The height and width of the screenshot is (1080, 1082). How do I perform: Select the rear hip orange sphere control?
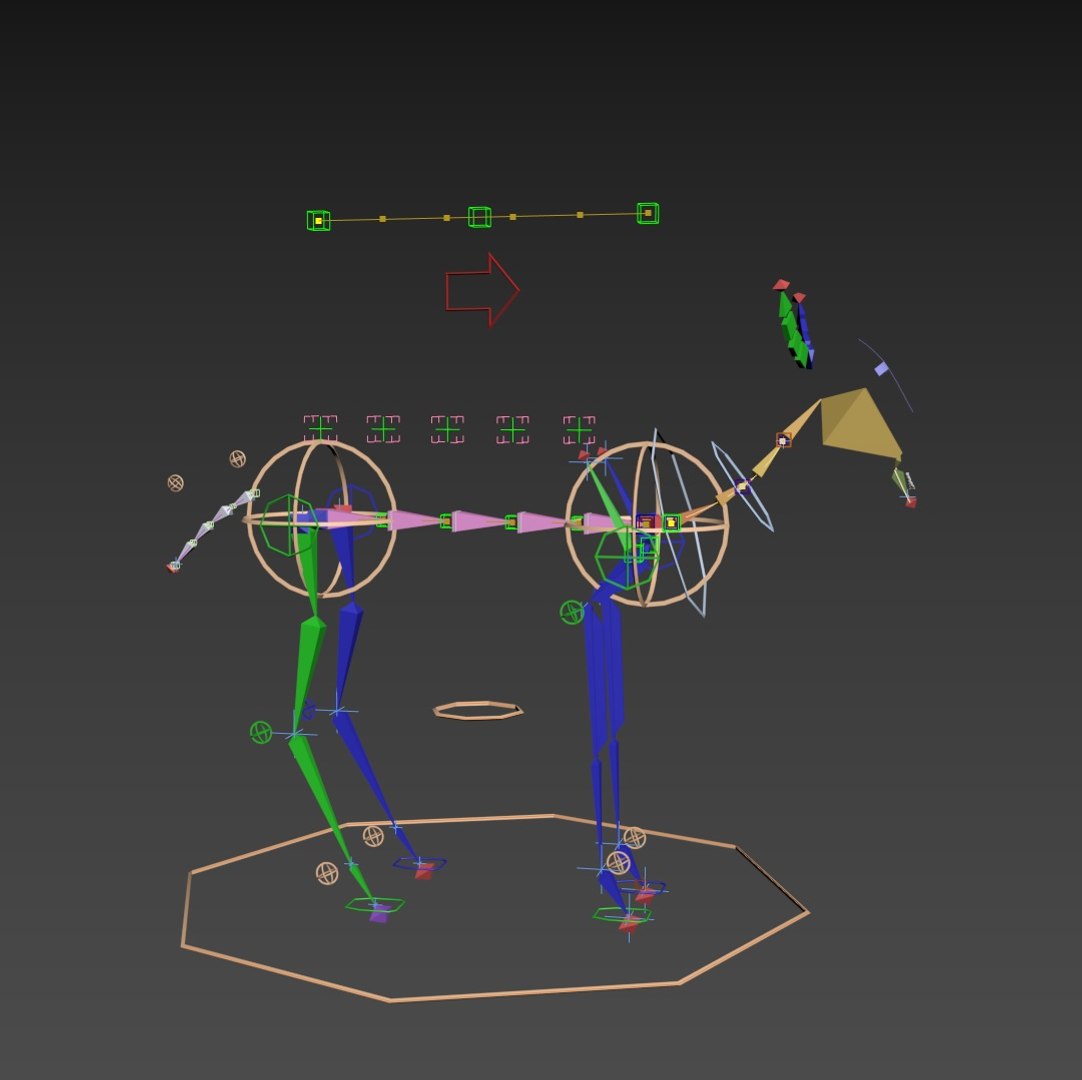coord(321,518)
